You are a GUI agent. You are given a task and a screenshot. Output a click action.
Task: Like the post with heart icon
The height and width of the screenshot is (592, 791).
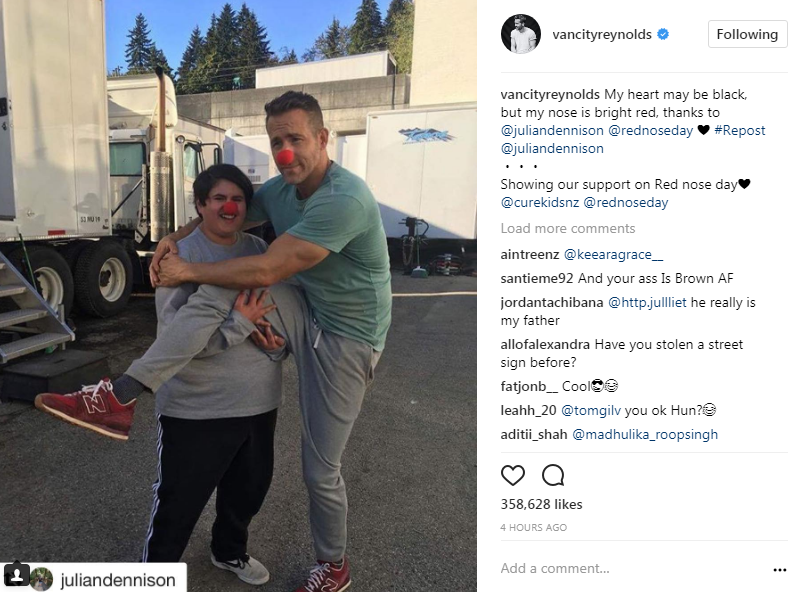pyautogui.click(x=513, y=475)
